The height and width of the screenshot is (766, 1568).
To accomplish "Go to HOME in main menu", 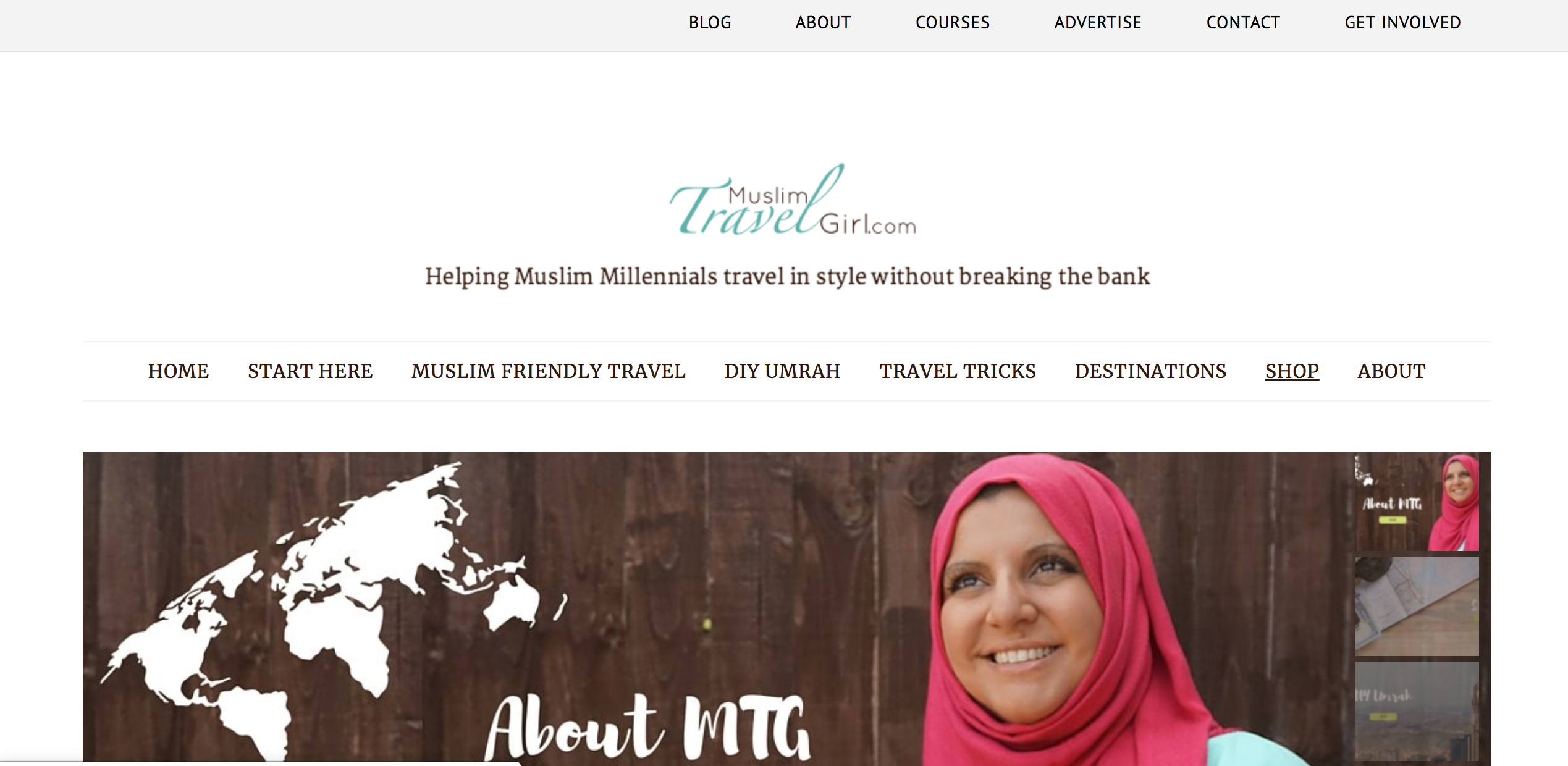I will click(x=179, y=371).
